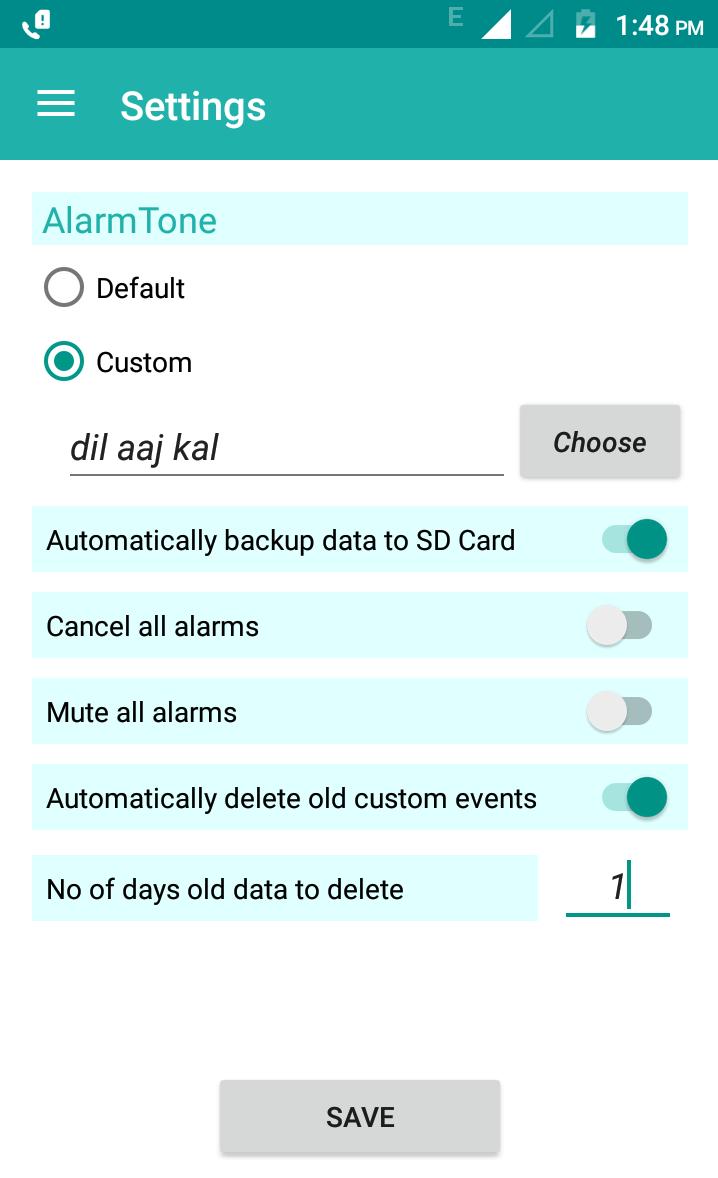Turn on Mute all alarms
Image resolution: width=718 pixels, height=1178 pixels.
pyautogui.click(x=620, y=711)
